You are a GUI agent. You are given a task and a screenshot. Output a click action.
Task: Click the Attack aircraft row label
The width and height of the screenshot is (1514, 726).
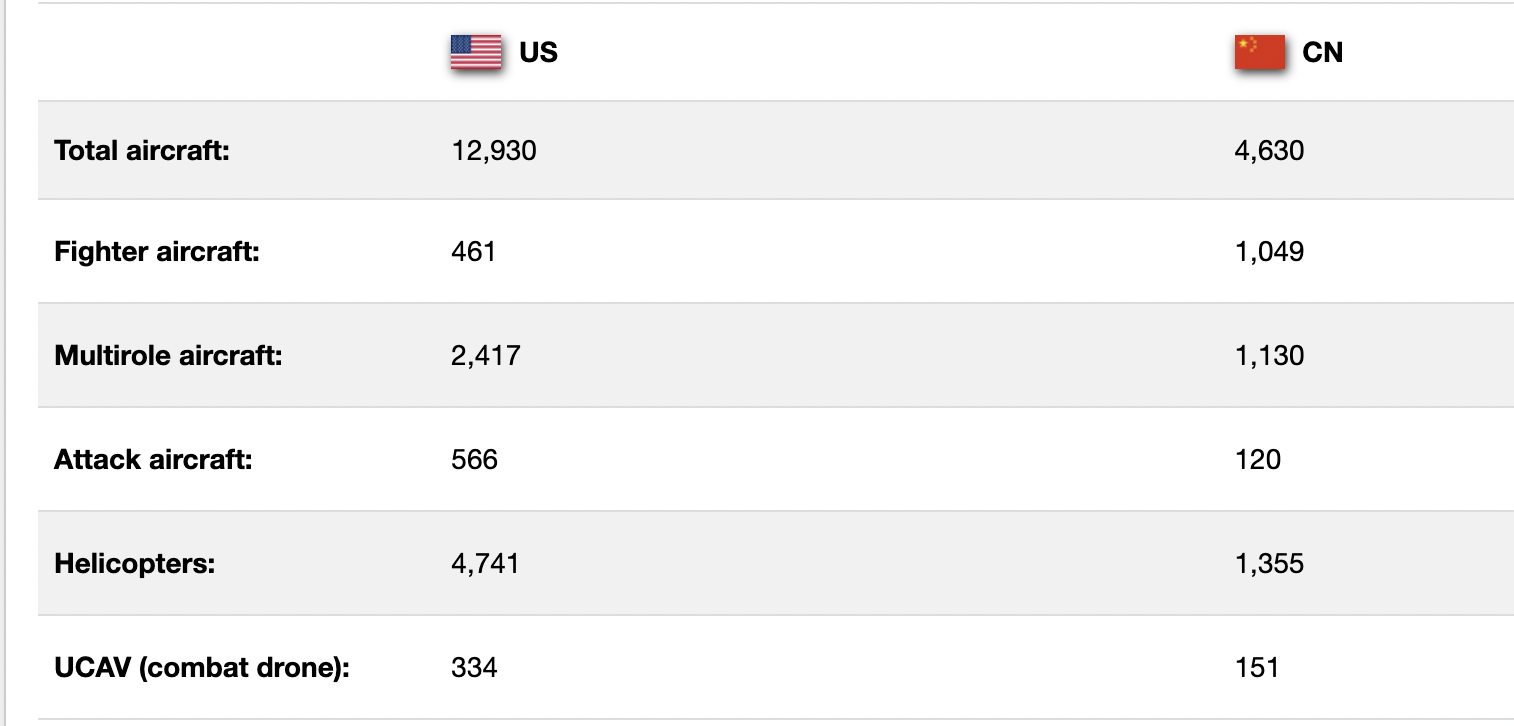click(x=153, y=459)
